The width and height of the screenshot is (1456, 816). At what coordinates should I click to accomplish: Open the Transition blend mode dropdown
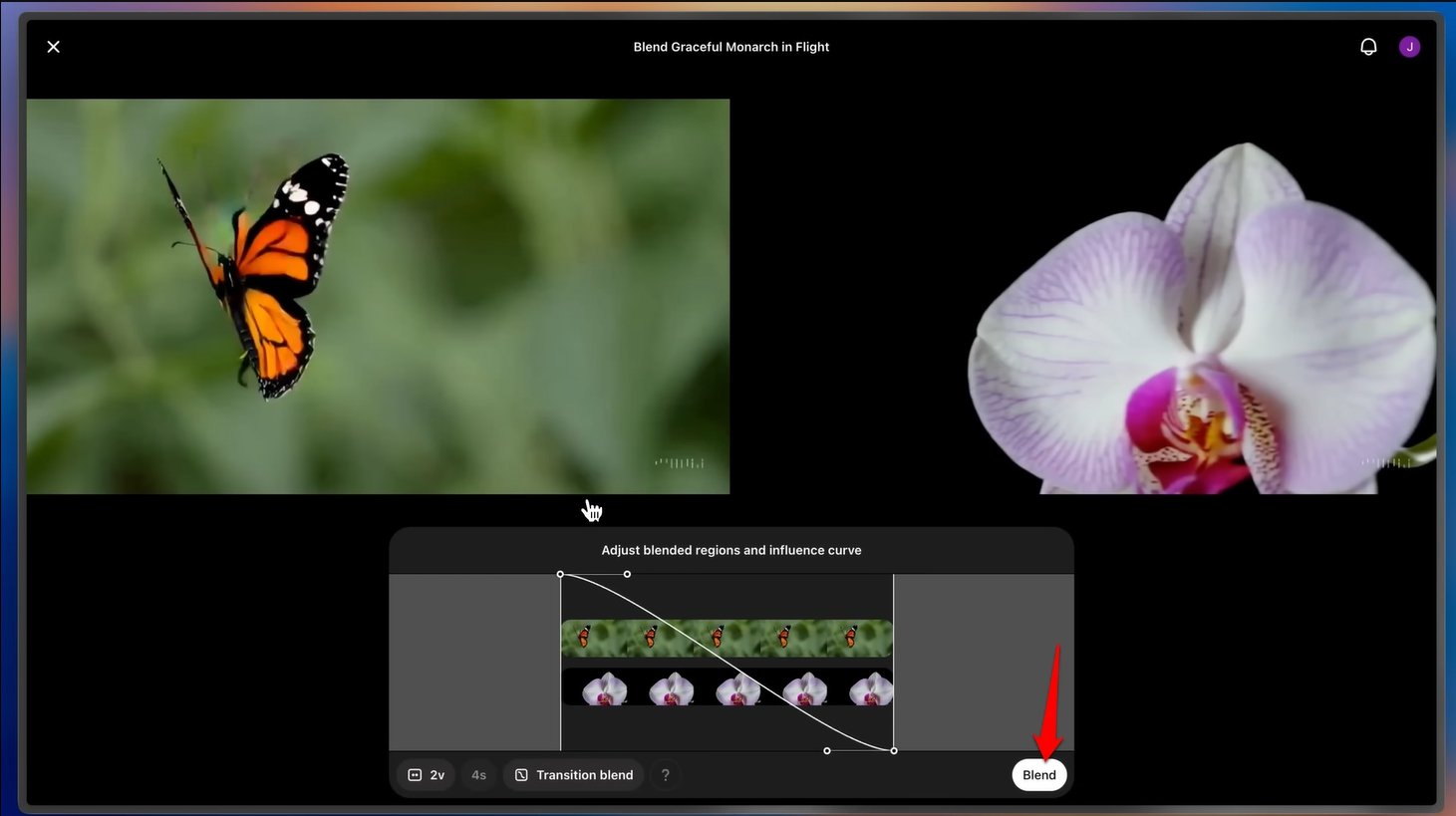tap(574, 775)
